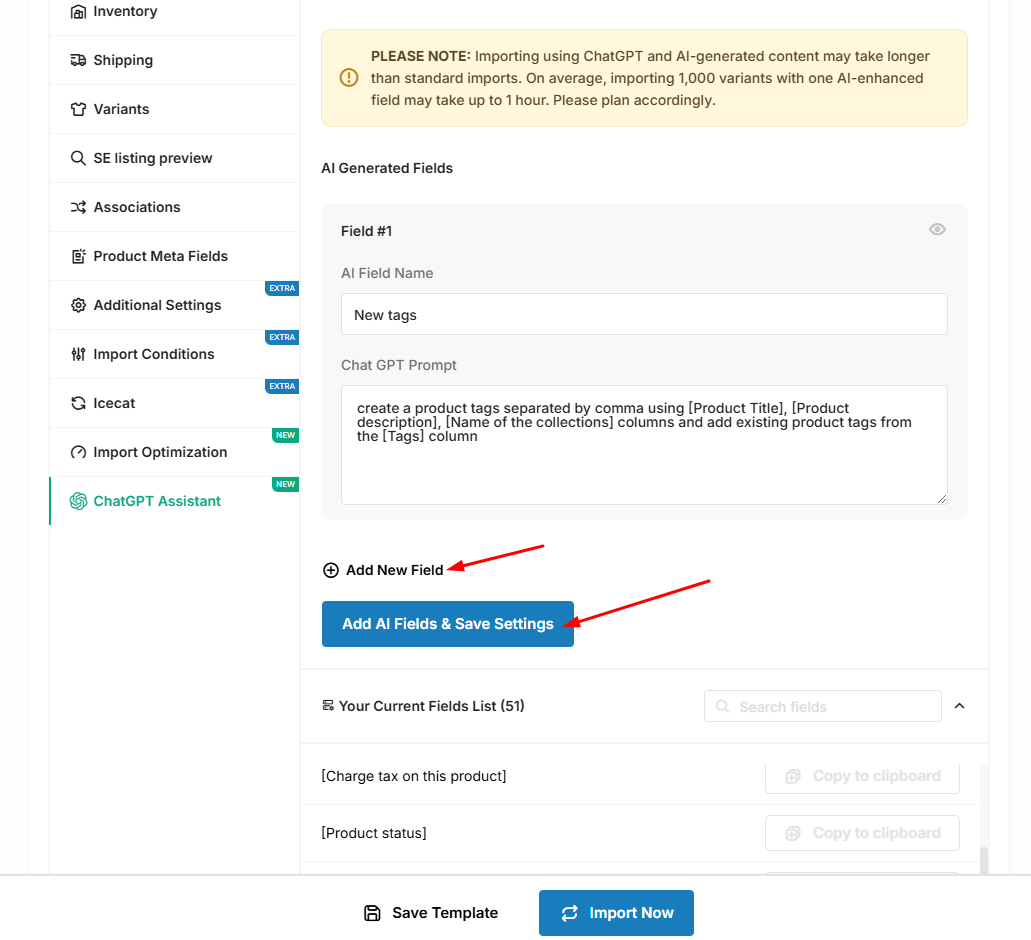Click Add AI Fields & Save Settings
This screenshot has height=940, width=1031.
tap(448, 624)
